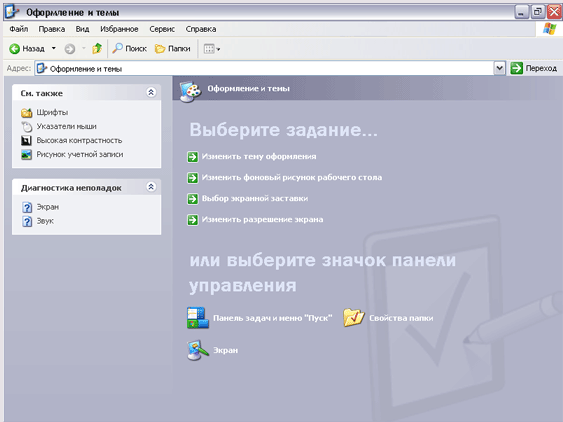Click the Windows flag logo
Screen dimensions: 563x422
[549, 29]
